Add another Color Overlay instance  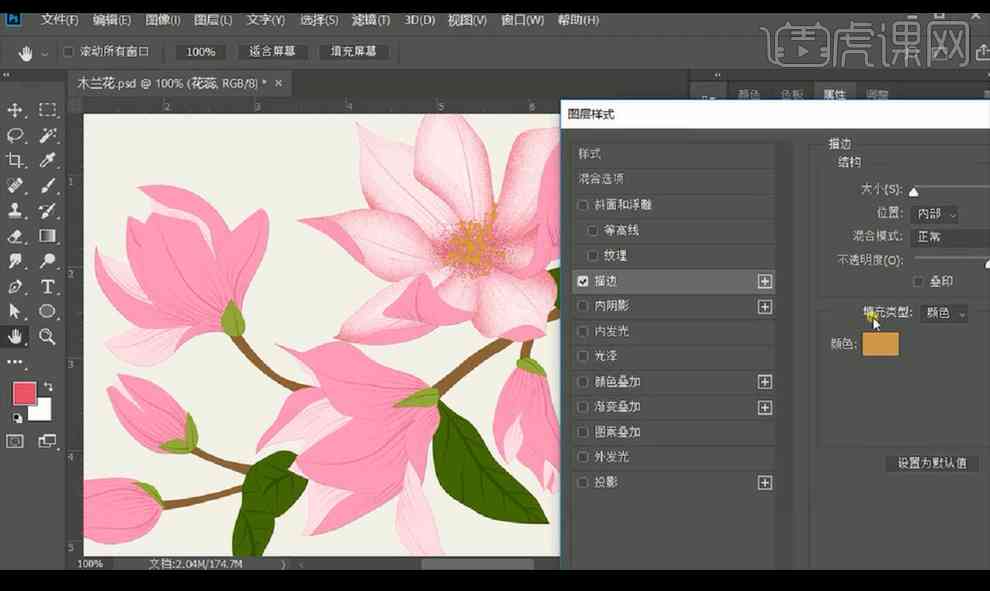(765, 381)
